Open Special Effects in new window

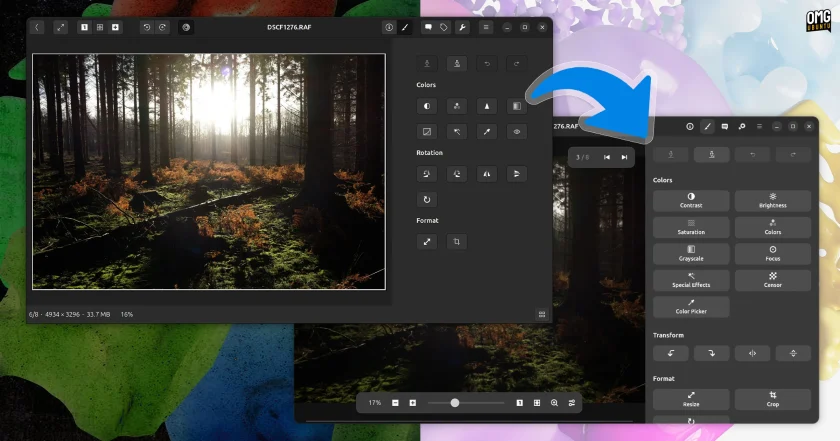click(691, 280)
